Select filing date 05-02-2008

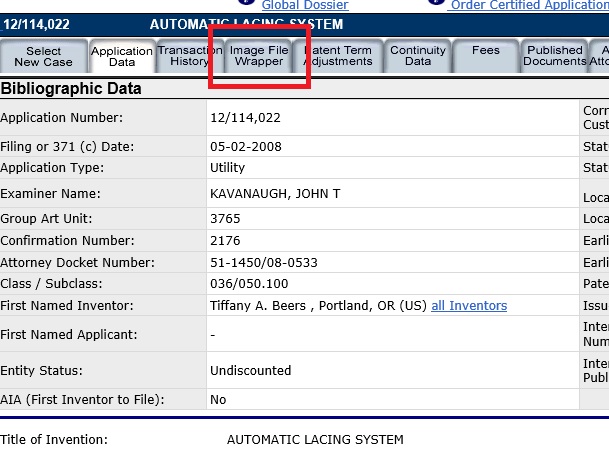(x=245, y=147)
